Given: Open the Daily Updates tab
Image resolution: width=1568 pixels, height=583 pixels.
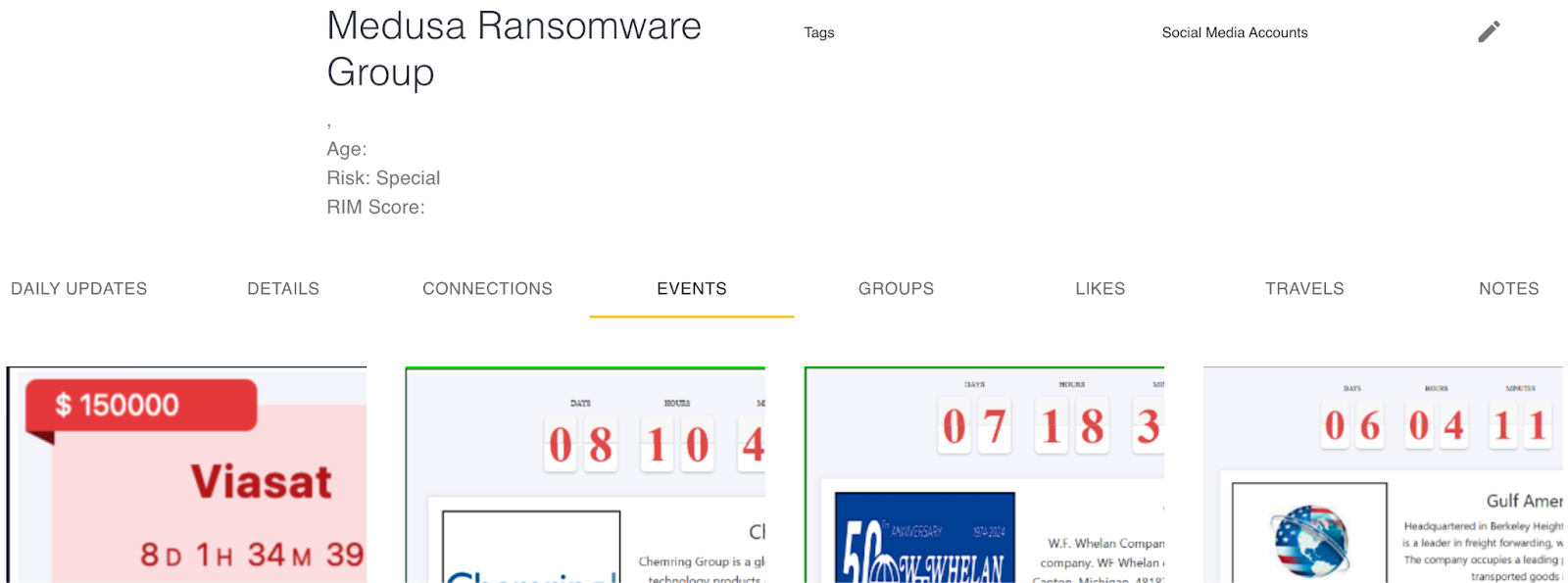Looking at the screenshot, I should click(x=79, y=289).
